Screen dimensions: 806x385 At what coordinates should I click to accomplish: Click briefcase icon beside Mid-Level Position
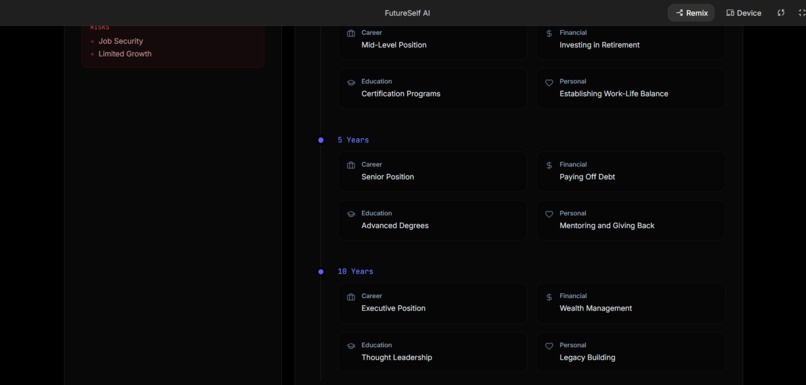[351, 33]
